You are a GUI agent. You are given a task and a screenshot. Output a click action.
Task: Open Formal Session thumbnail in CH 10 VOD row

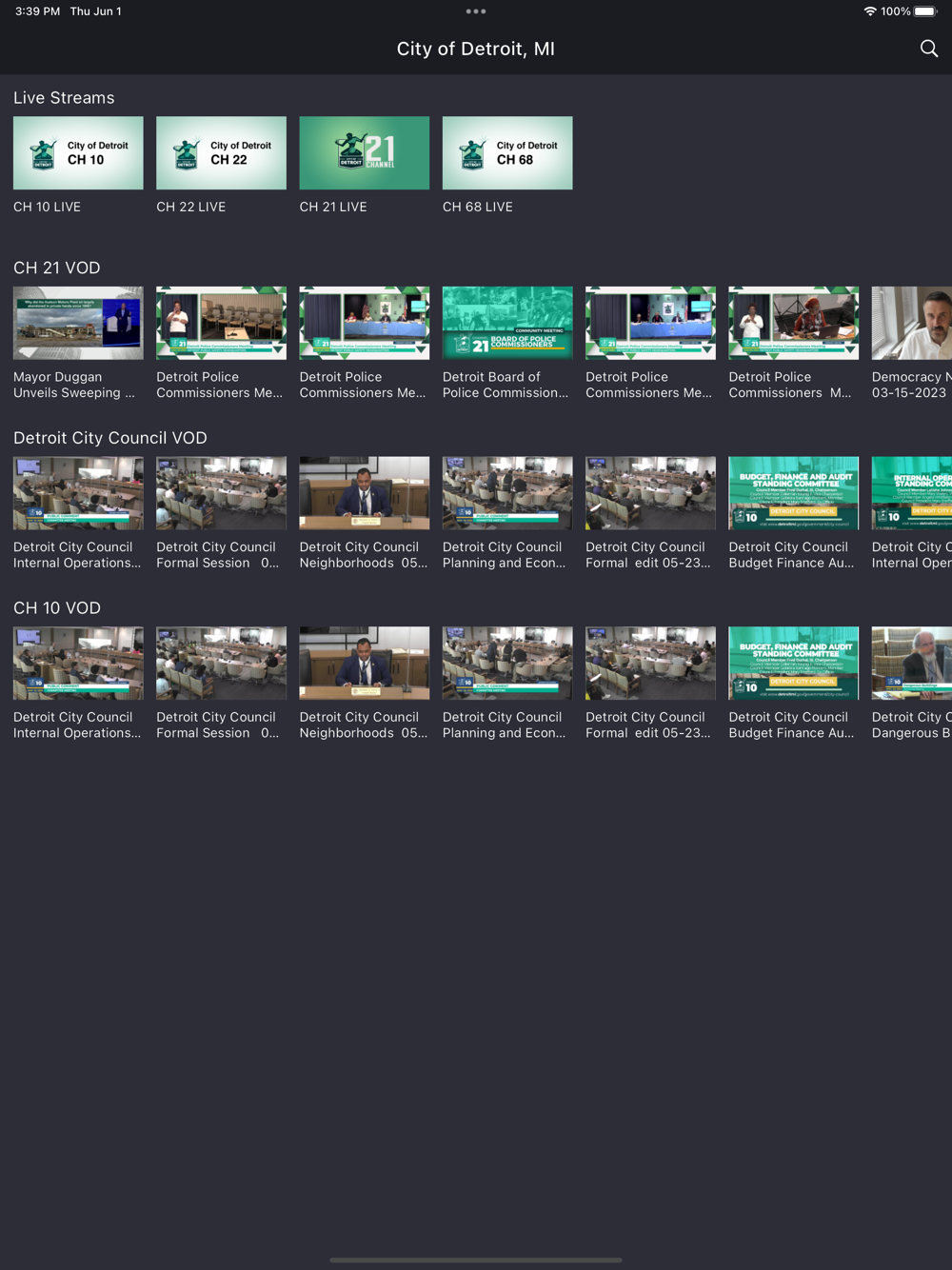pos(221,664)
